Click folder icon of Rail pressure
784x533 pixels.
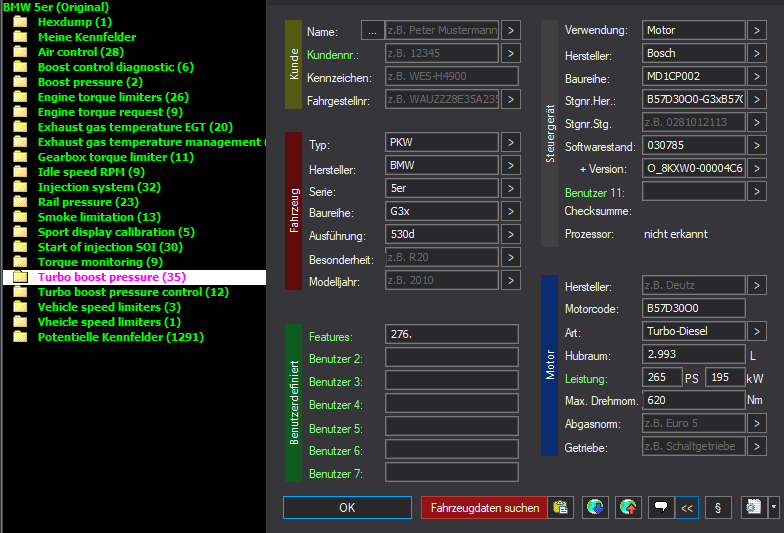tap(20, 202)
